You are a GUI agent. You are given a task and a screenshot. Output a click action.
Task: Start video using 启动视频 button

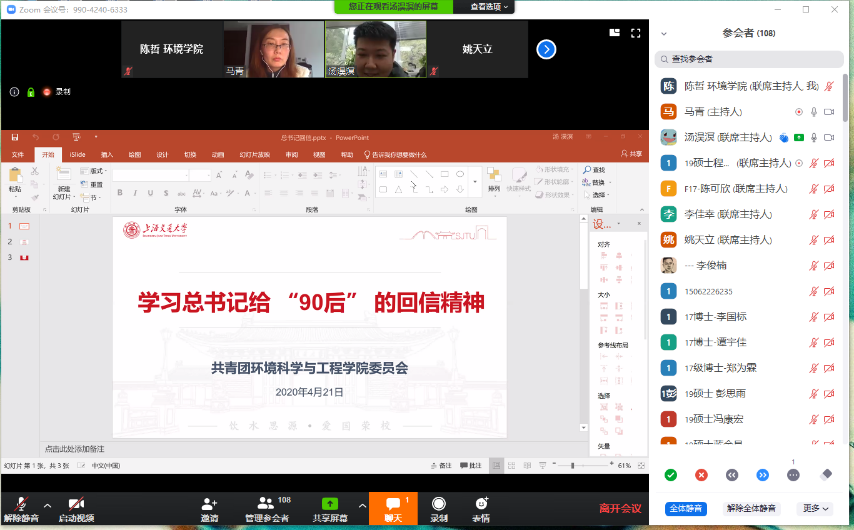(x=76, y=504)
